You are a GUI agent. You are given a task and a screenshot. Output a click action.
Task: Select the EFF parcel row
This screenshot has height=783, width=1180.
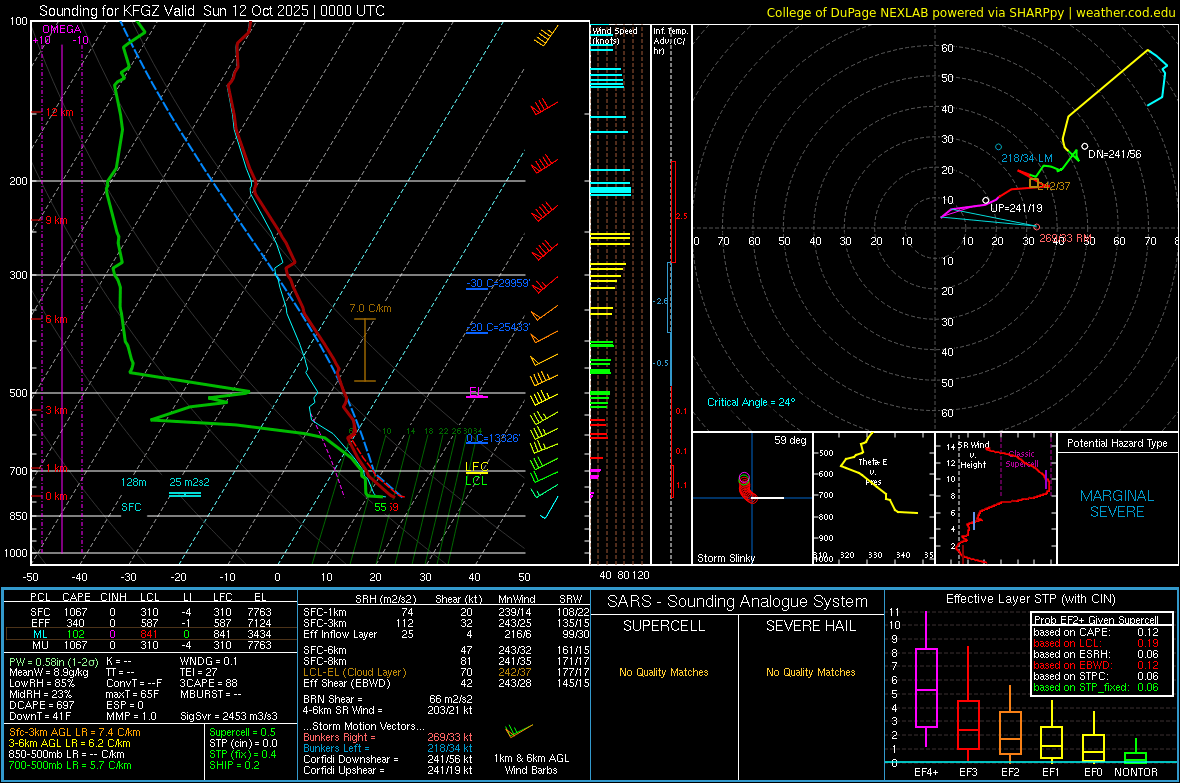(x=151, y=623)
